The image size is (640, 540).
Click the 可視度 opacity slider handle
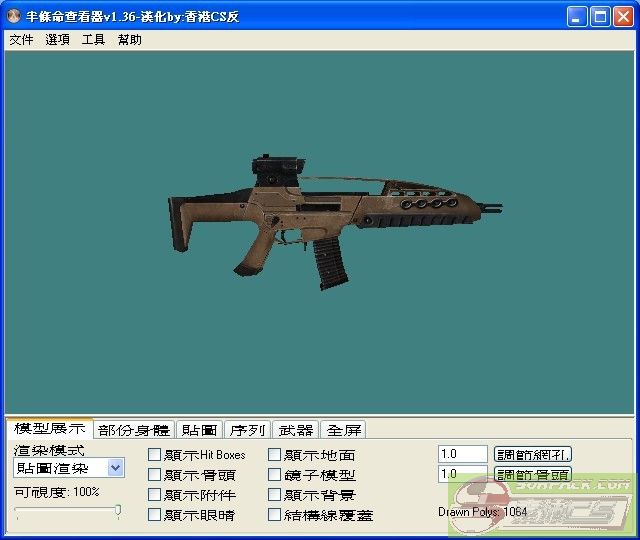coord(118,511)
